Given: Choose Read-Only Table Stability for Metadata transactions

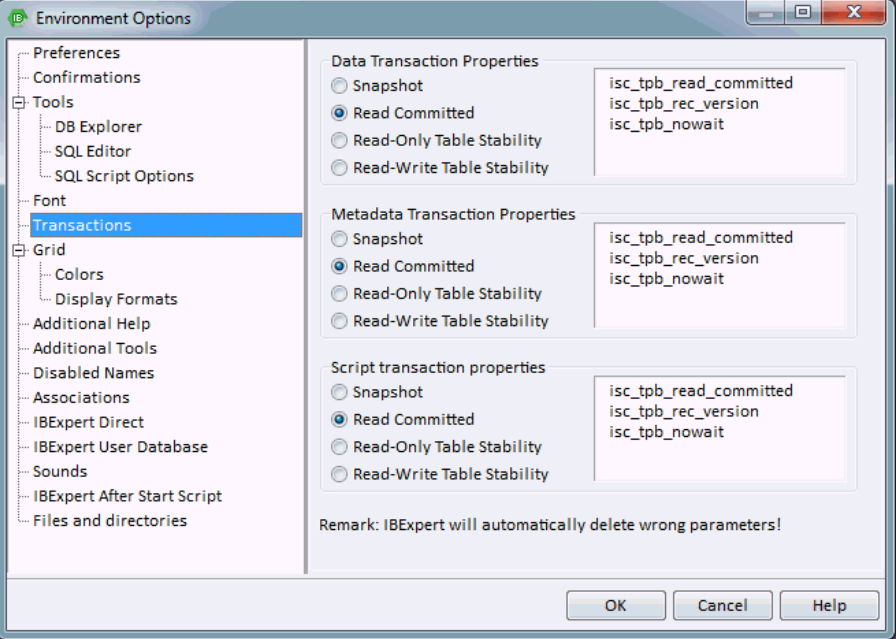Looking at the screenshot, I should 339,294.
